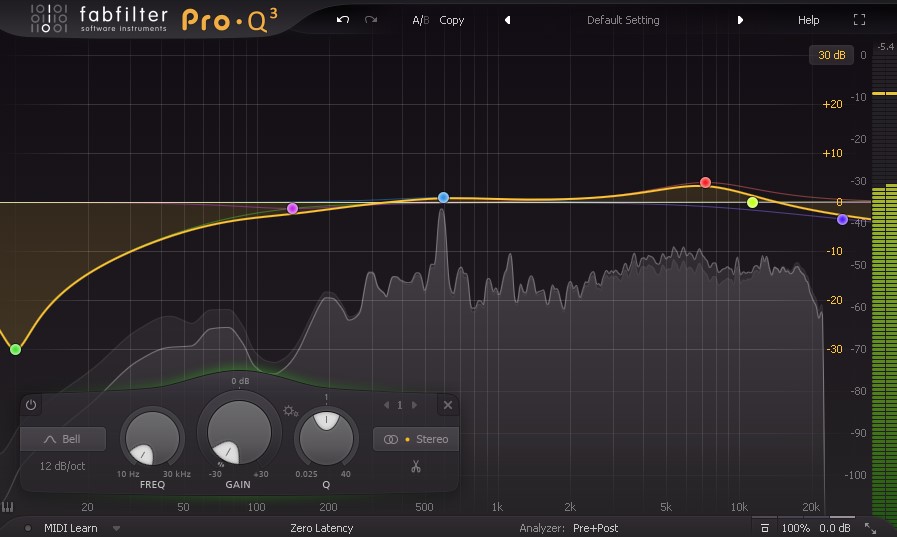Click the 100% gain scale value
Image resolution: width=897 pixels, height=537 pixels.
(x=795, y=528)
